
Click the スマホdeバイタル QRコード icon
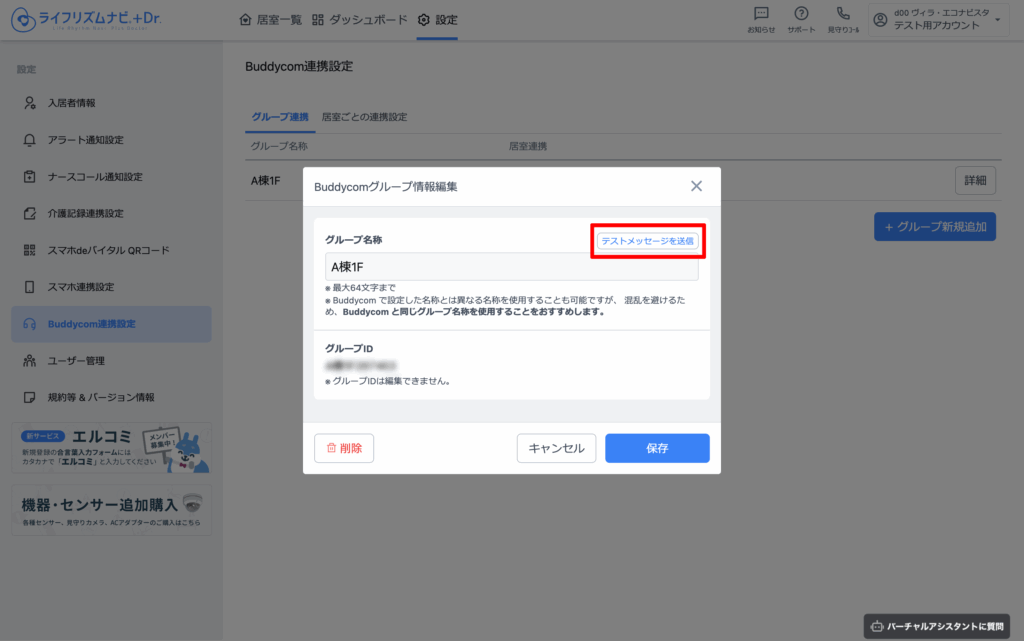[29, 250]
